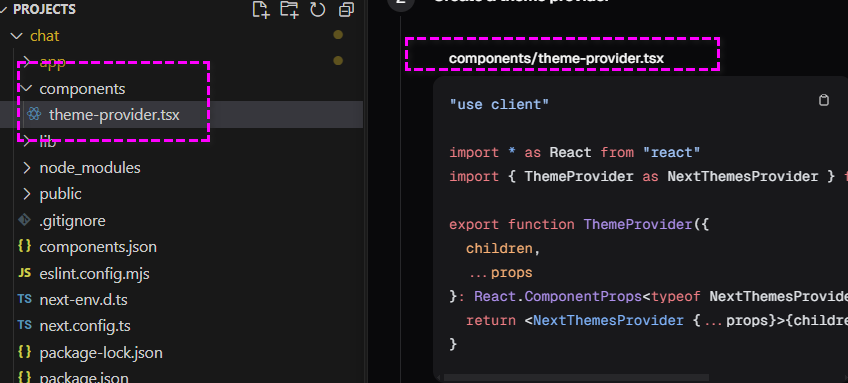Click the components/theme-provider.tsx filename heading
The image size is (848, 383).
[x=556, y=58]
